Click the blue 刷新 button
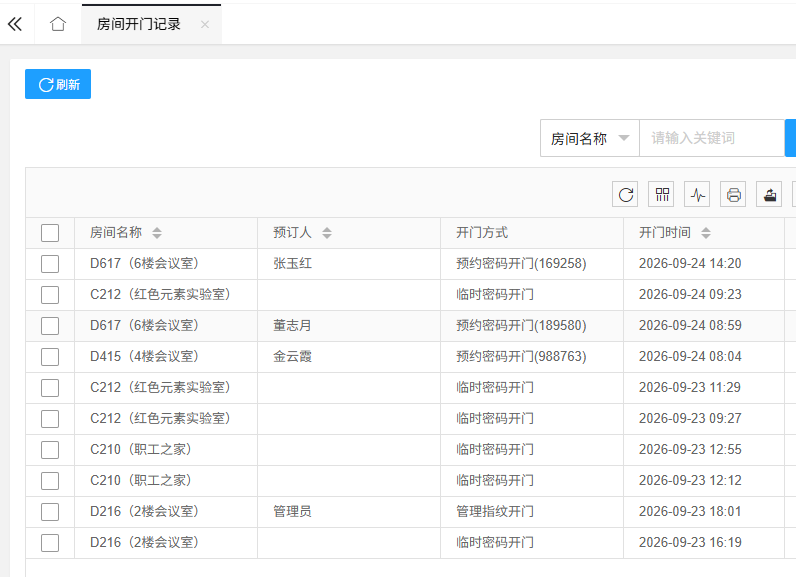The image size is (796, 577). [x=58, y=84]
